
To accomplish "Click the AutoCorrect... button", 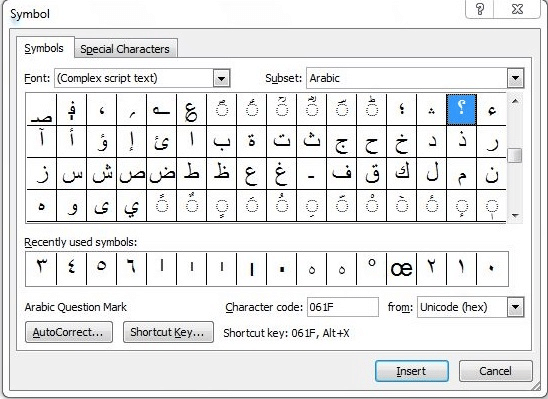I will (x=69, y=332).
